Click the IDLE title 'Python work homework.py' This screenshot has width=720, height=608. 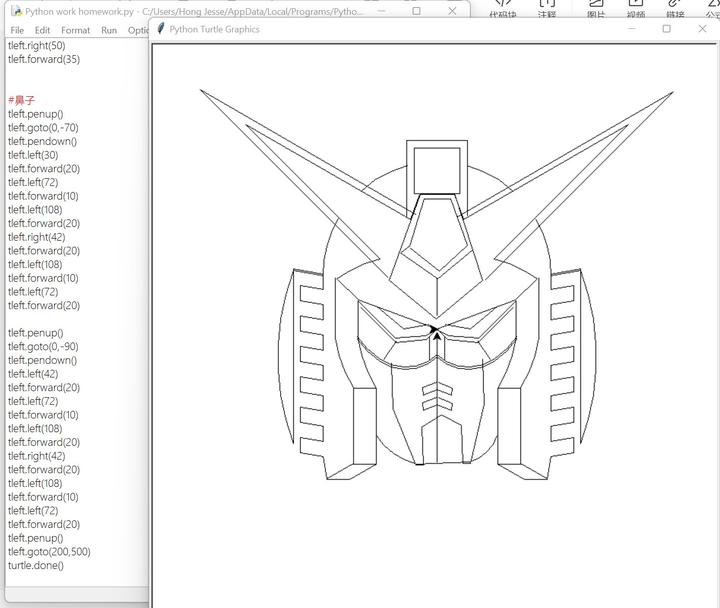(x=79, y=11)
